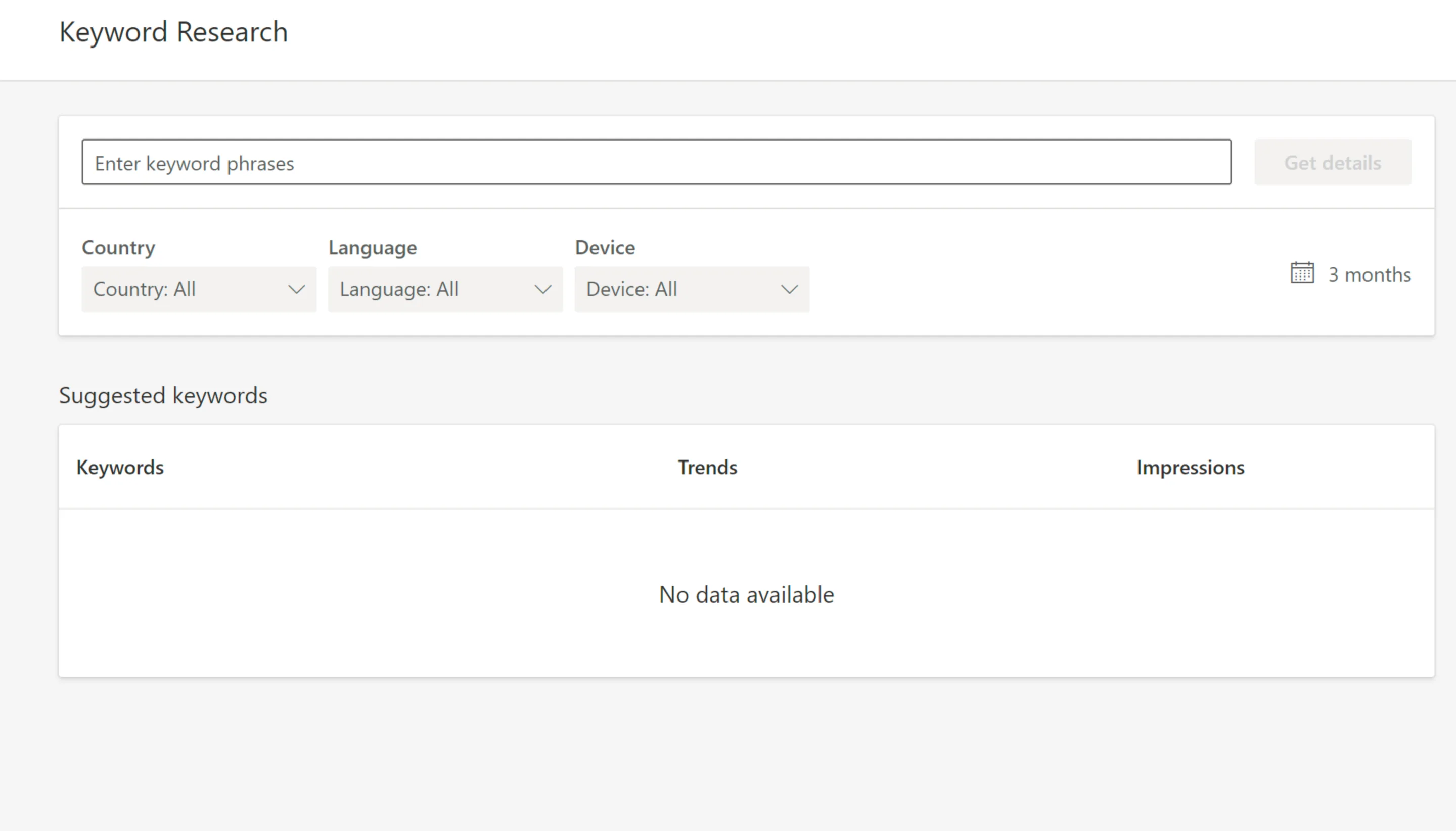Open the Device: All dropdown
1456x831 pixels.
(x=692, y=289)
